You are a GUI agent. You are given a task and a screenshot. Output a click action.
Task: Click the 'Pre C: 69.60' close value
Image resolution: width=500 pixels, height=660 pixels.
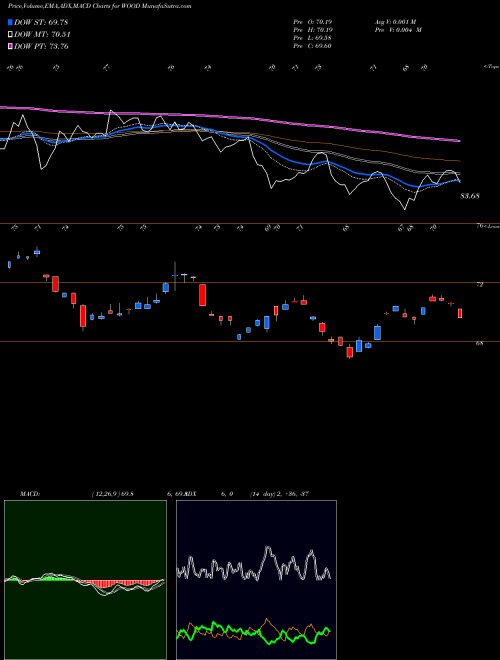point(313,46)
